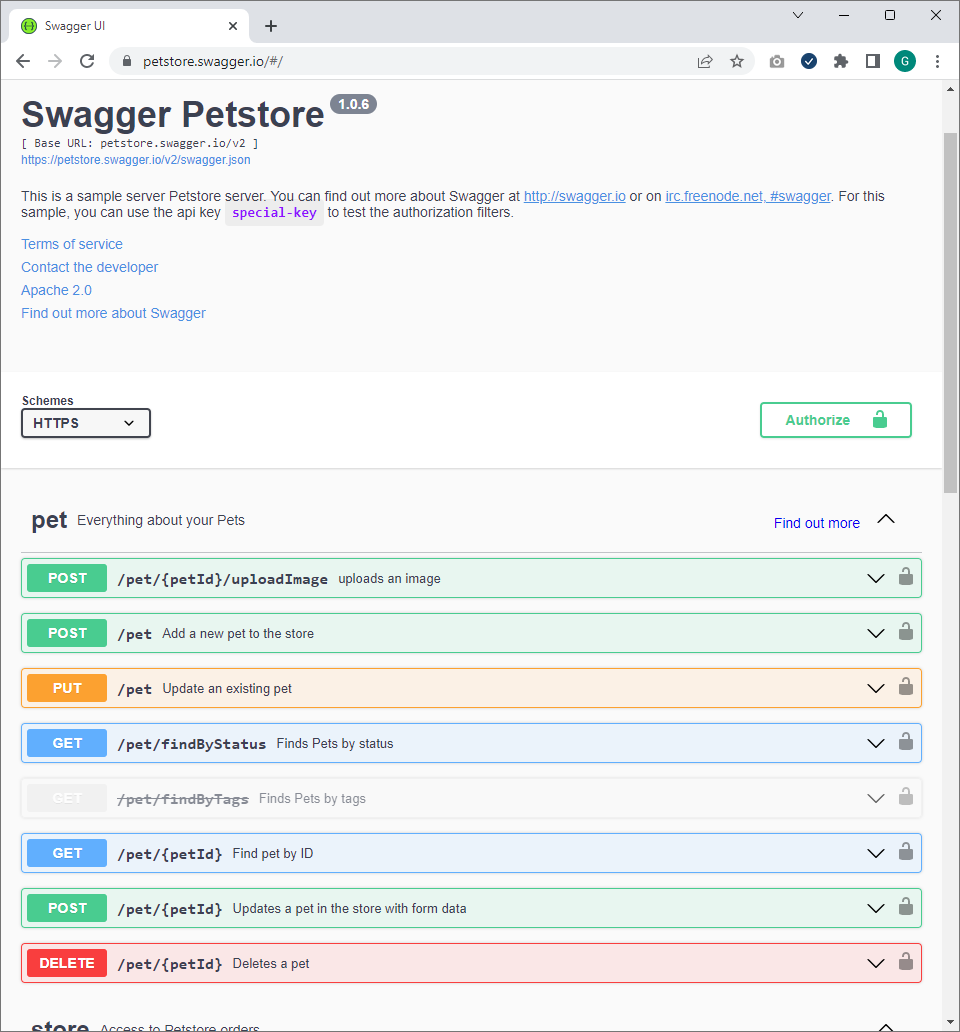Screen dimensions: 960x1032
Task: Click the /pet/findByStatus path text
Action: (x=191, y=744)
